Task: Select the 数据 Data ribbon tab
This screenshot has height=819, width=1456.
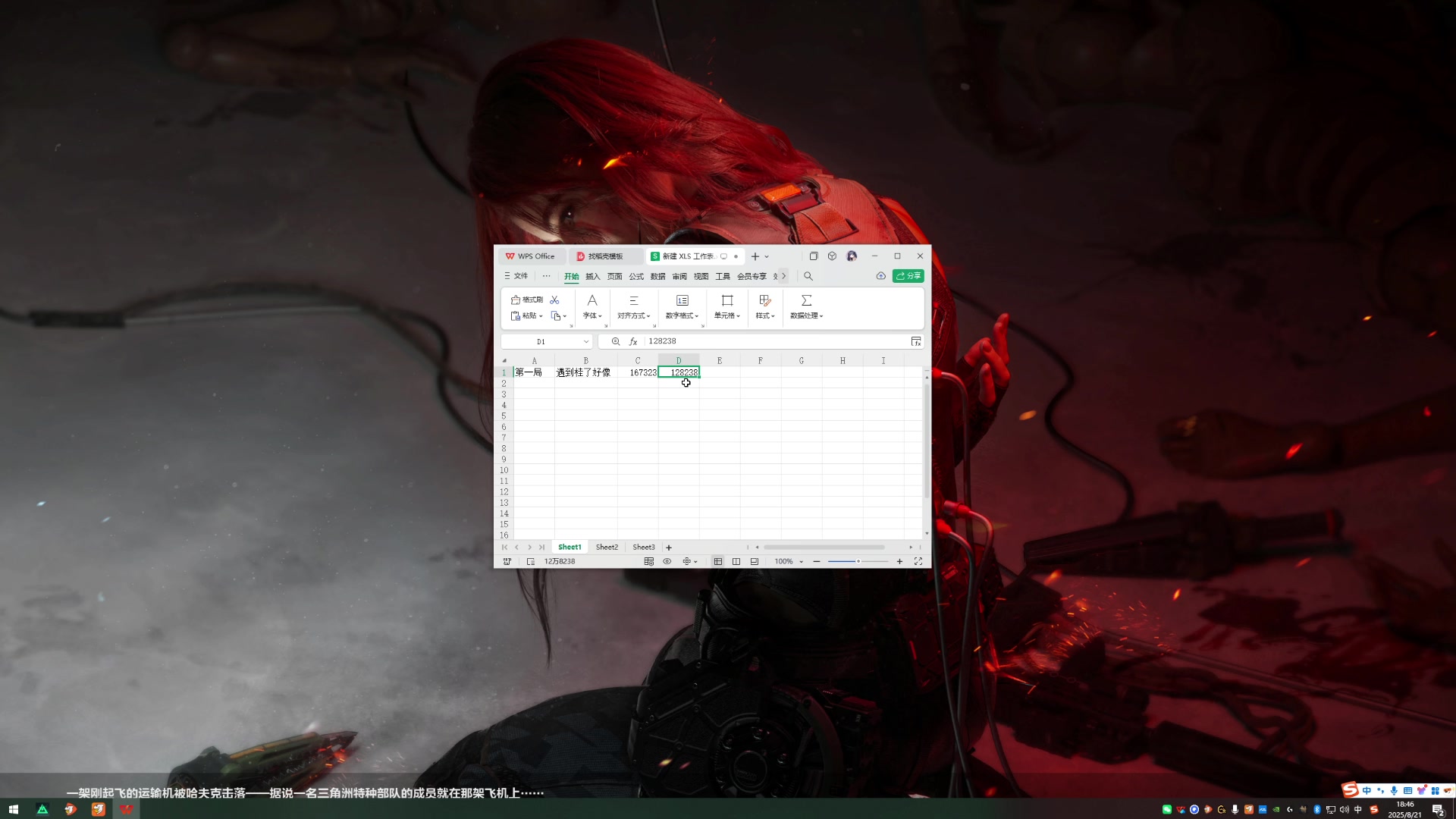Action: [658, 276]
